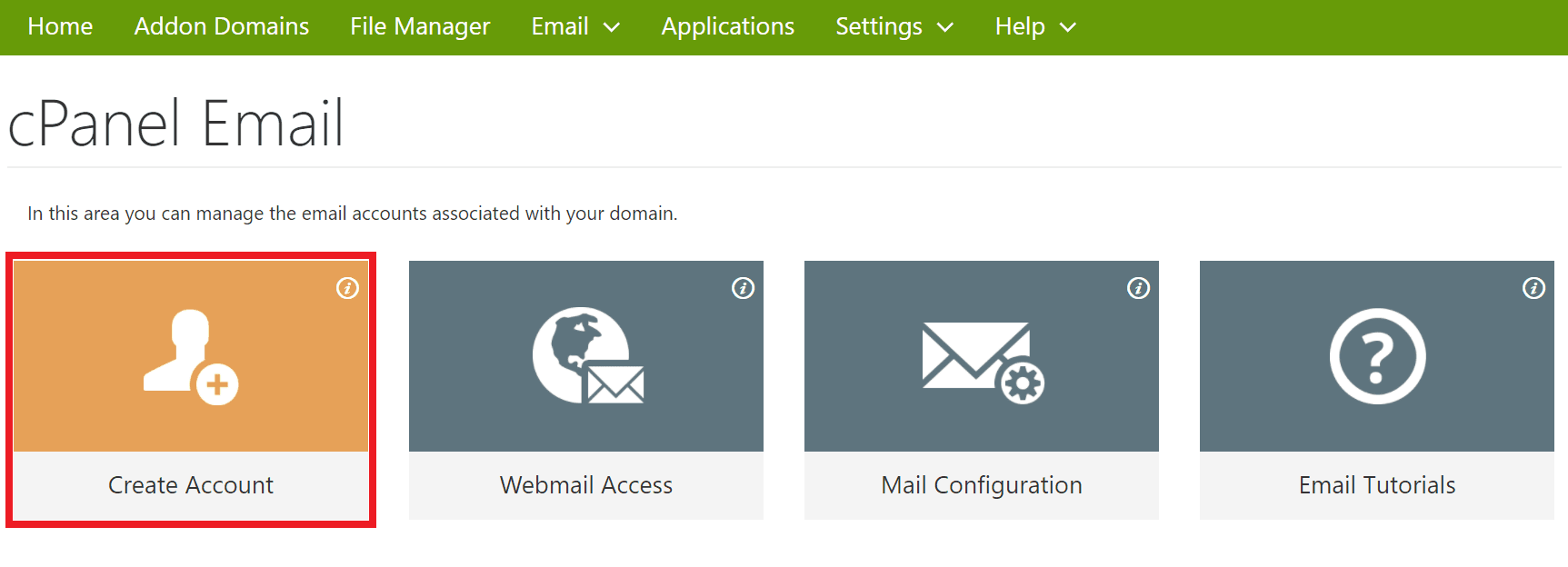Click the Webmail Access globe envelope icon
Viewport: 1568px width, 567px height.
pos(588,355)
